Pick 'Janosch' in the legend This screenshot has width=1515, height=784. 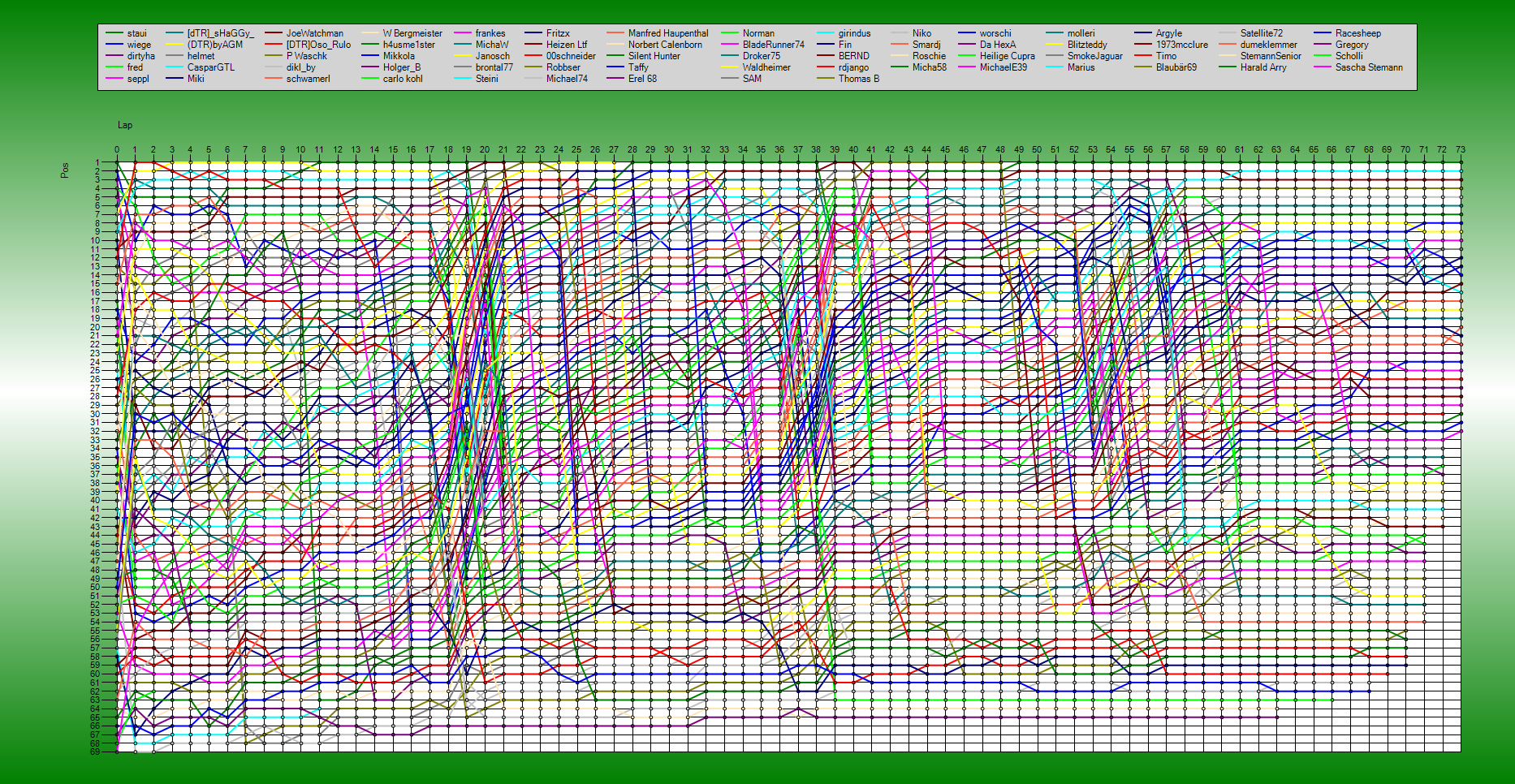click(493, 56)
